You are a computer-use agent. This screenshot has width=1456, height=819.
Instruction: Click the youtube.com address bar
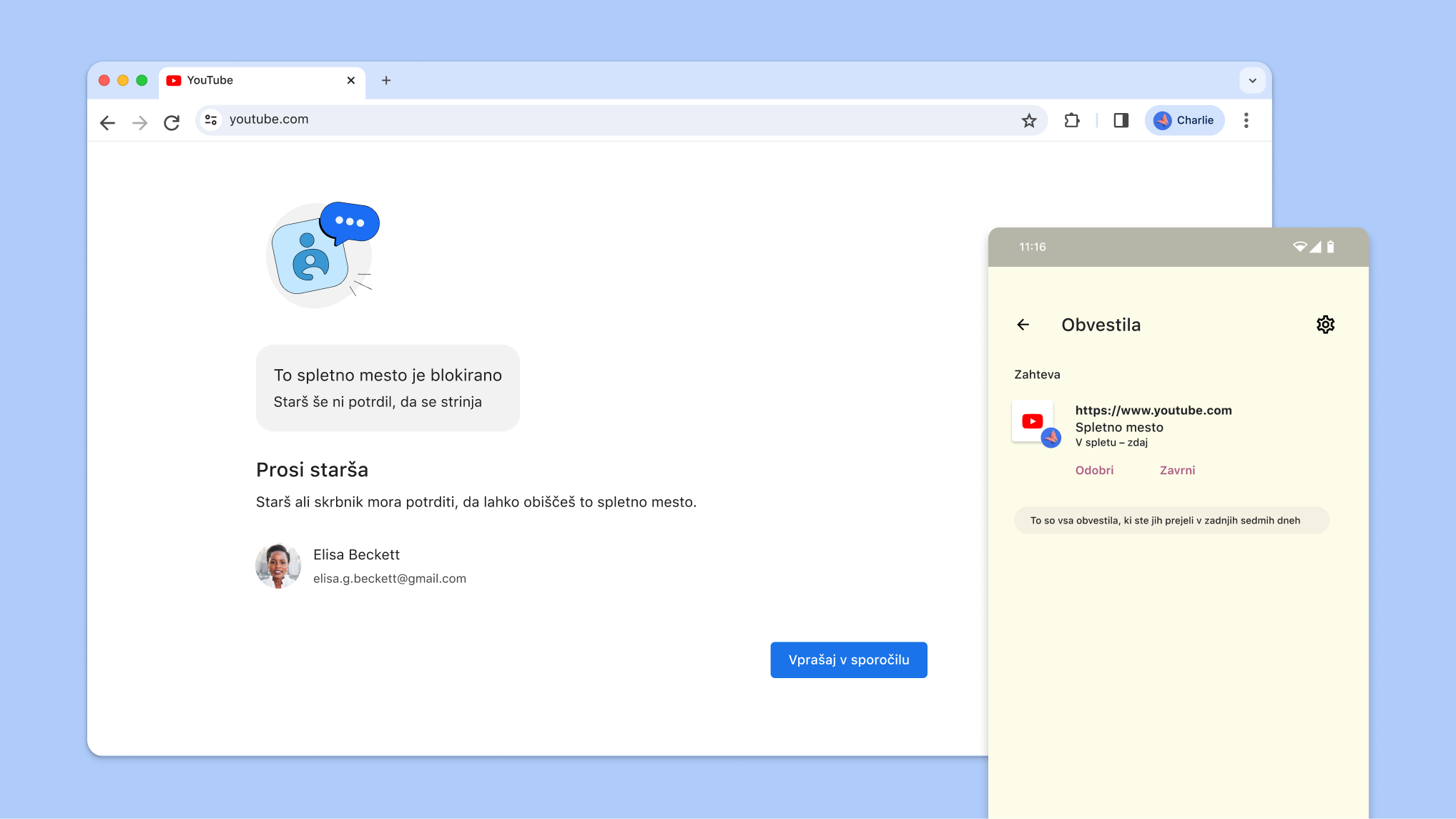(621, 120)
